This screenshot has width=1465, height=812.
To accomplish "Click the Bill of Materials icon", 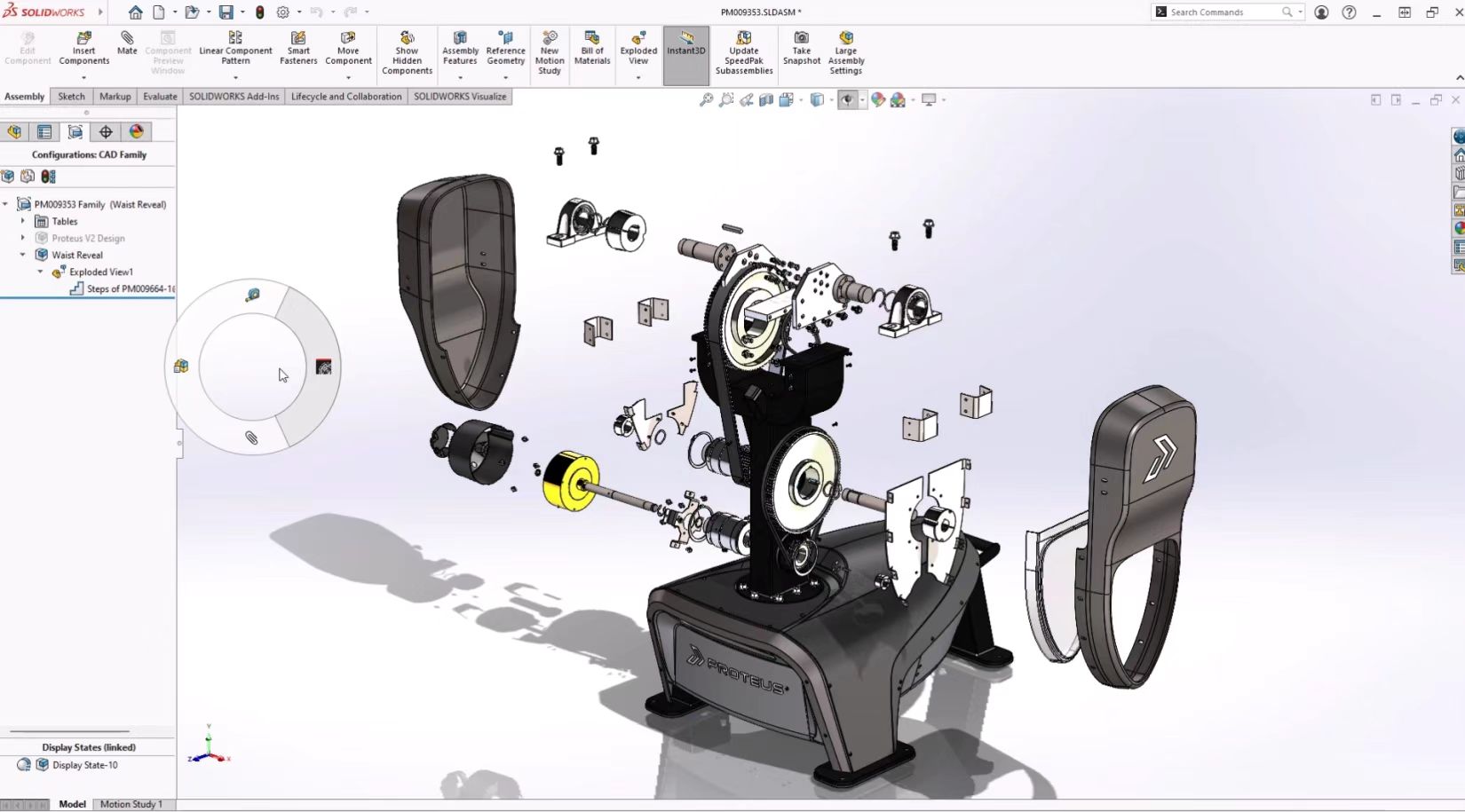I will point(592,48).
